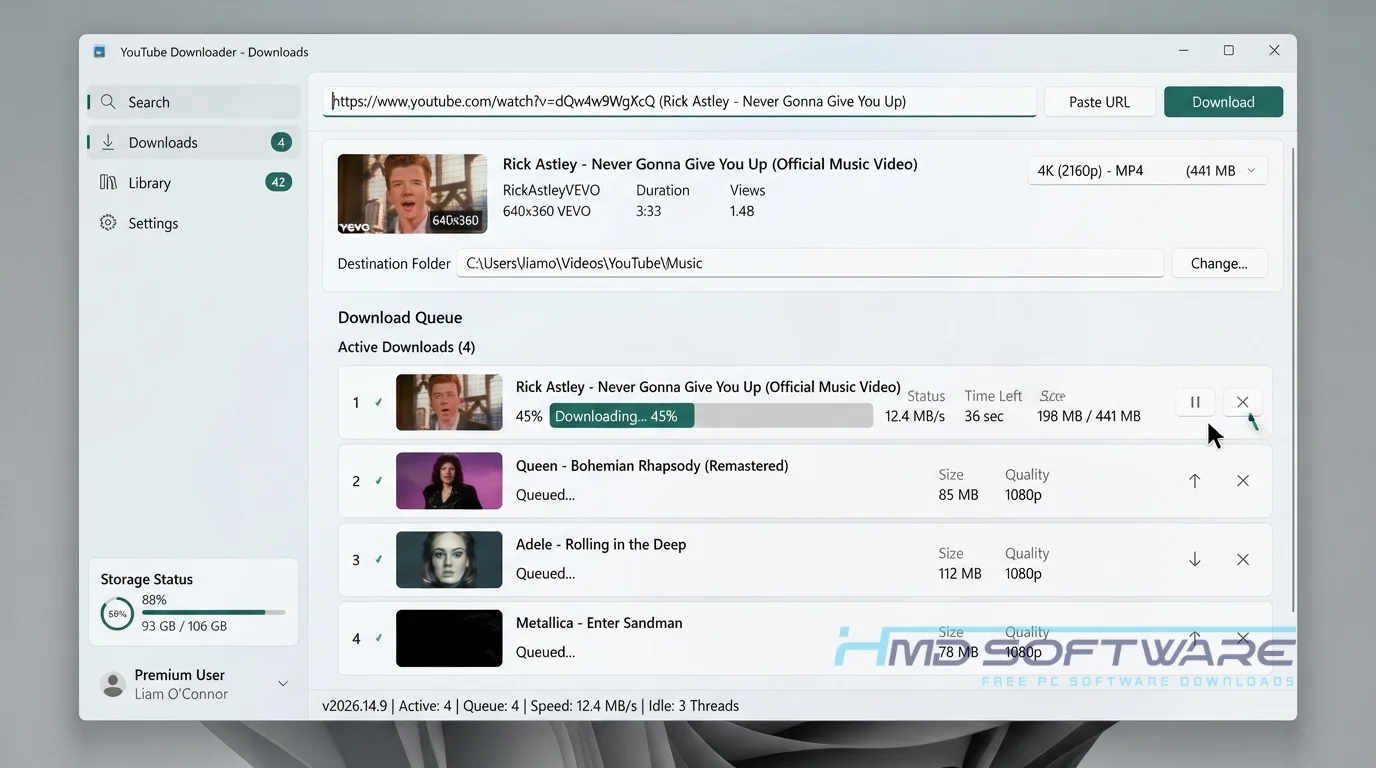
Task: Click the Destination Folder path field
Action: (810, 264)
